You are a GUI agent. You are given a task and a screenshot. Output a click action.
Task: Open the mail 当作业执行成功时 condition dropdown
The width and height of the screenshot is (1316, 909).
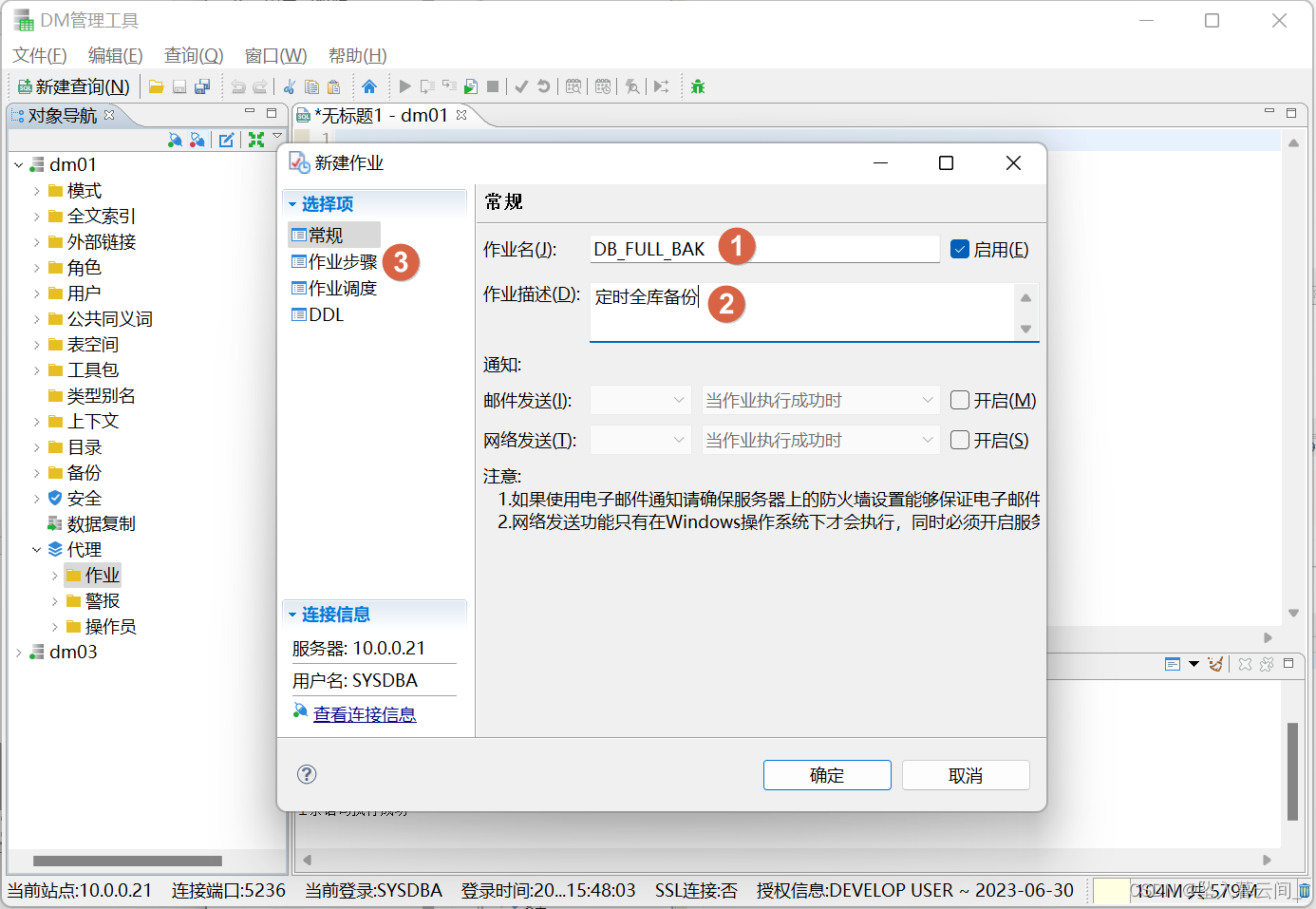point(820,400)
